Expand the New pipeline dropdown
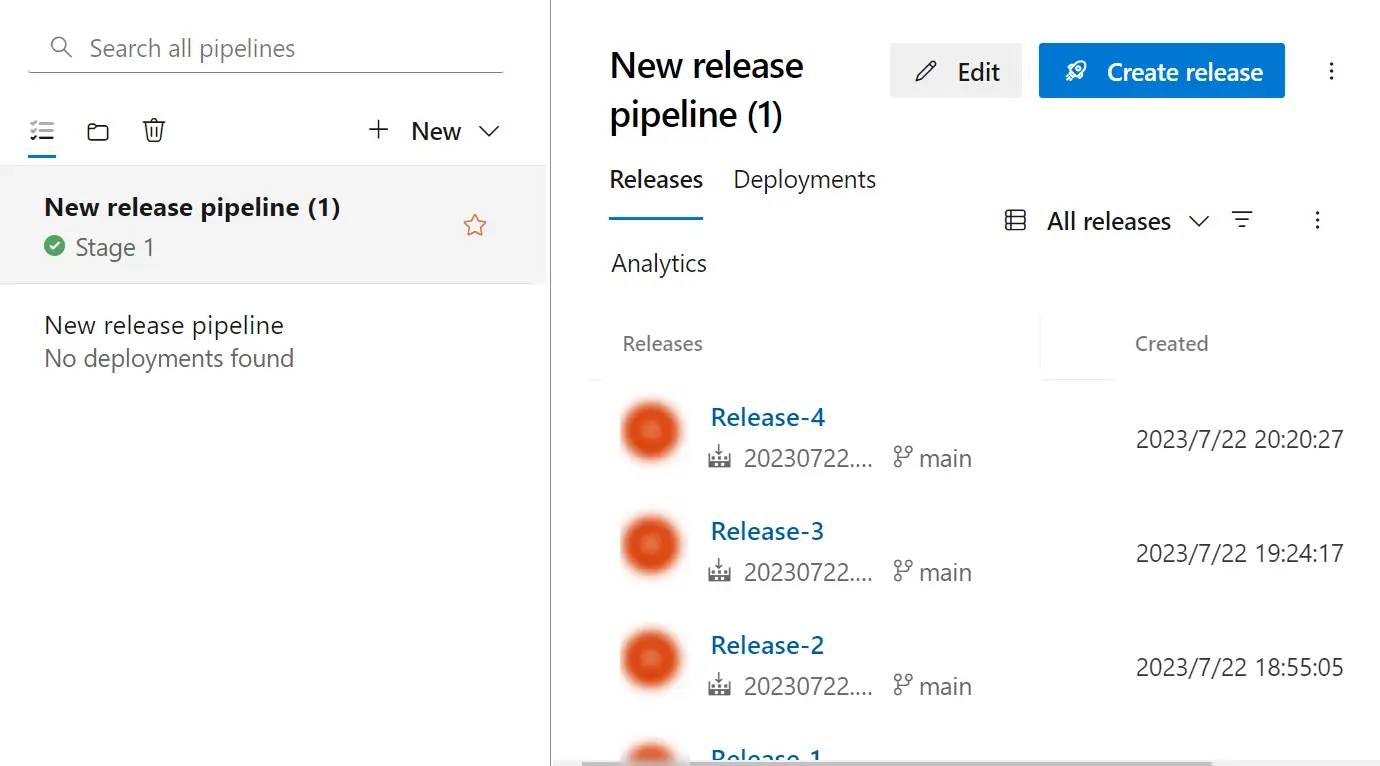The height and width of the screenshot is (766, 1380). coord(489,131)
